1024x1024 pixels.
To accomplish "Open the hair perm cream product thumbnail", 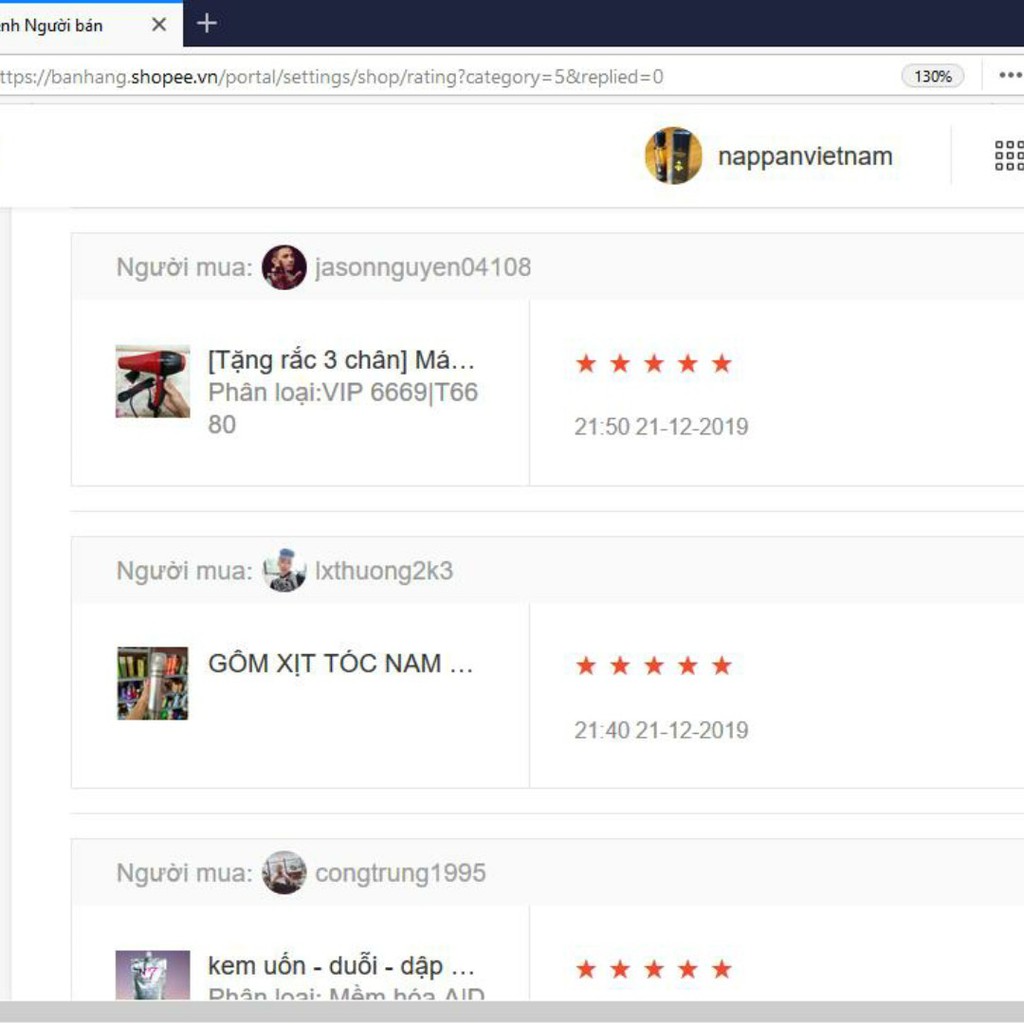I will 152,975.
